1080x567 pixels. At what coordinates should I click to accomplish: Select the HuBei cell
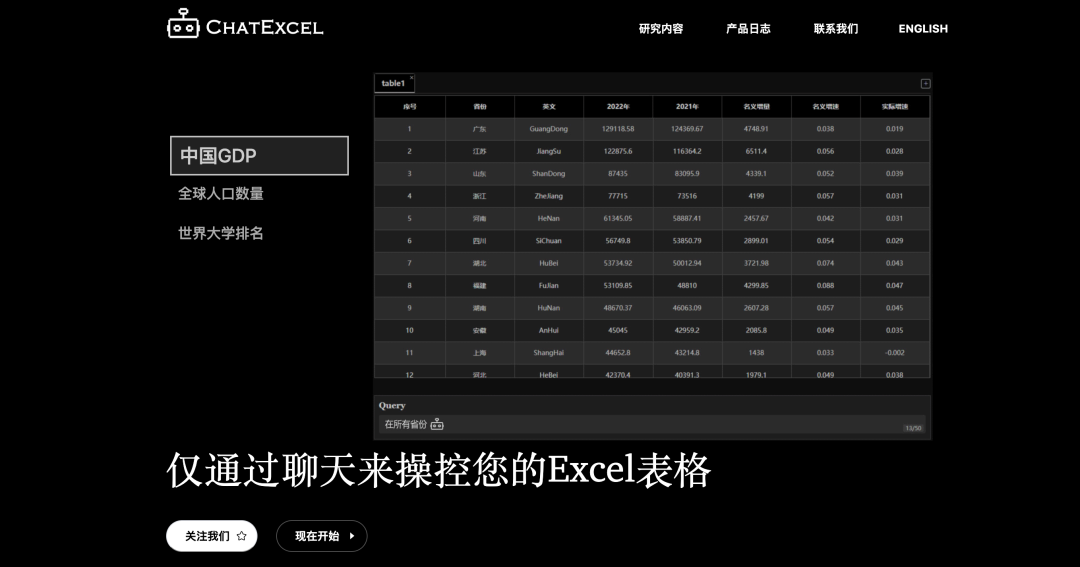tap(549, 263)
